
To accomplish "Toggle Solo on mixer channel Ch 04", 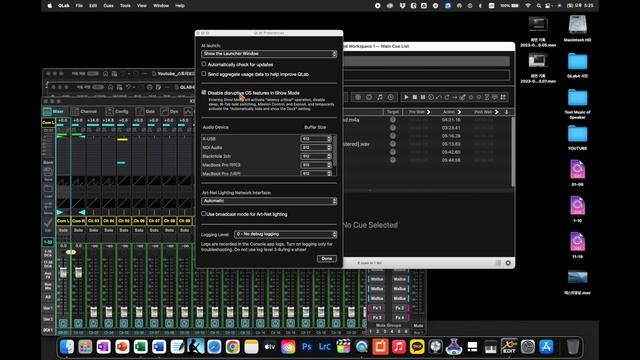I will click(109, 230).
